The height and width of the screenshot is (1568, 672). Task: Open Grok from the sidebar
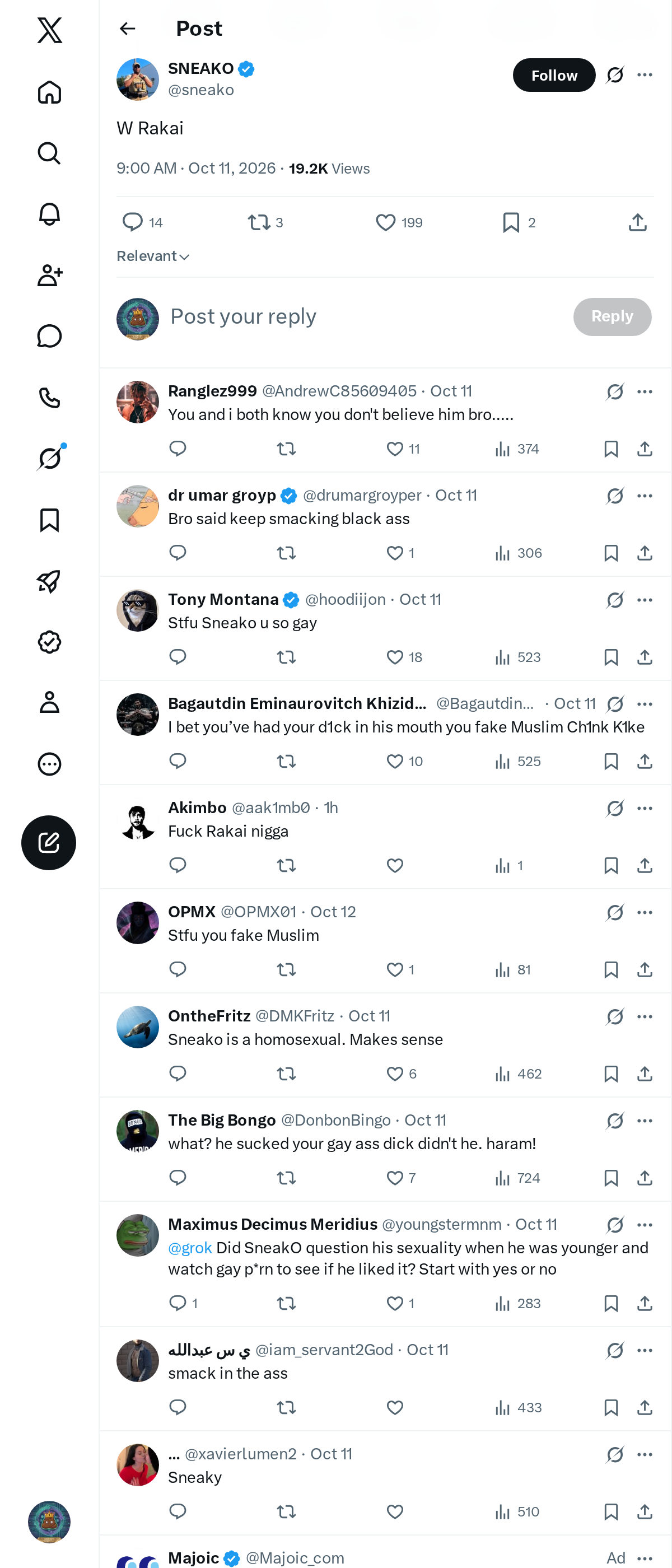click(49, 458)
